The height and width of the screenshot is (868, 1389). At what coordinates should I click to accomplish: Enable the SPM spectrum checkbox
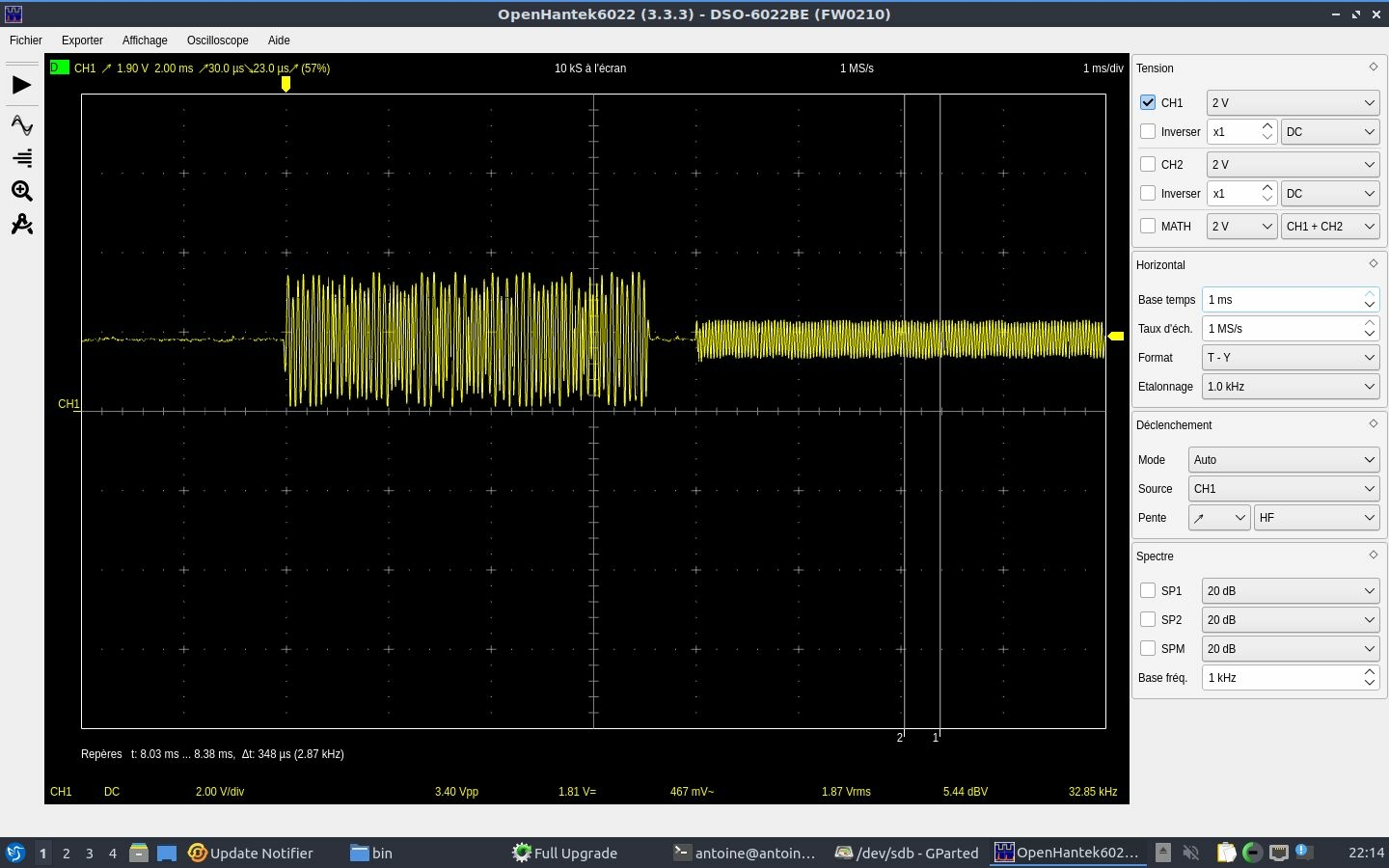pyautogui.click(x=1148, y=648)
